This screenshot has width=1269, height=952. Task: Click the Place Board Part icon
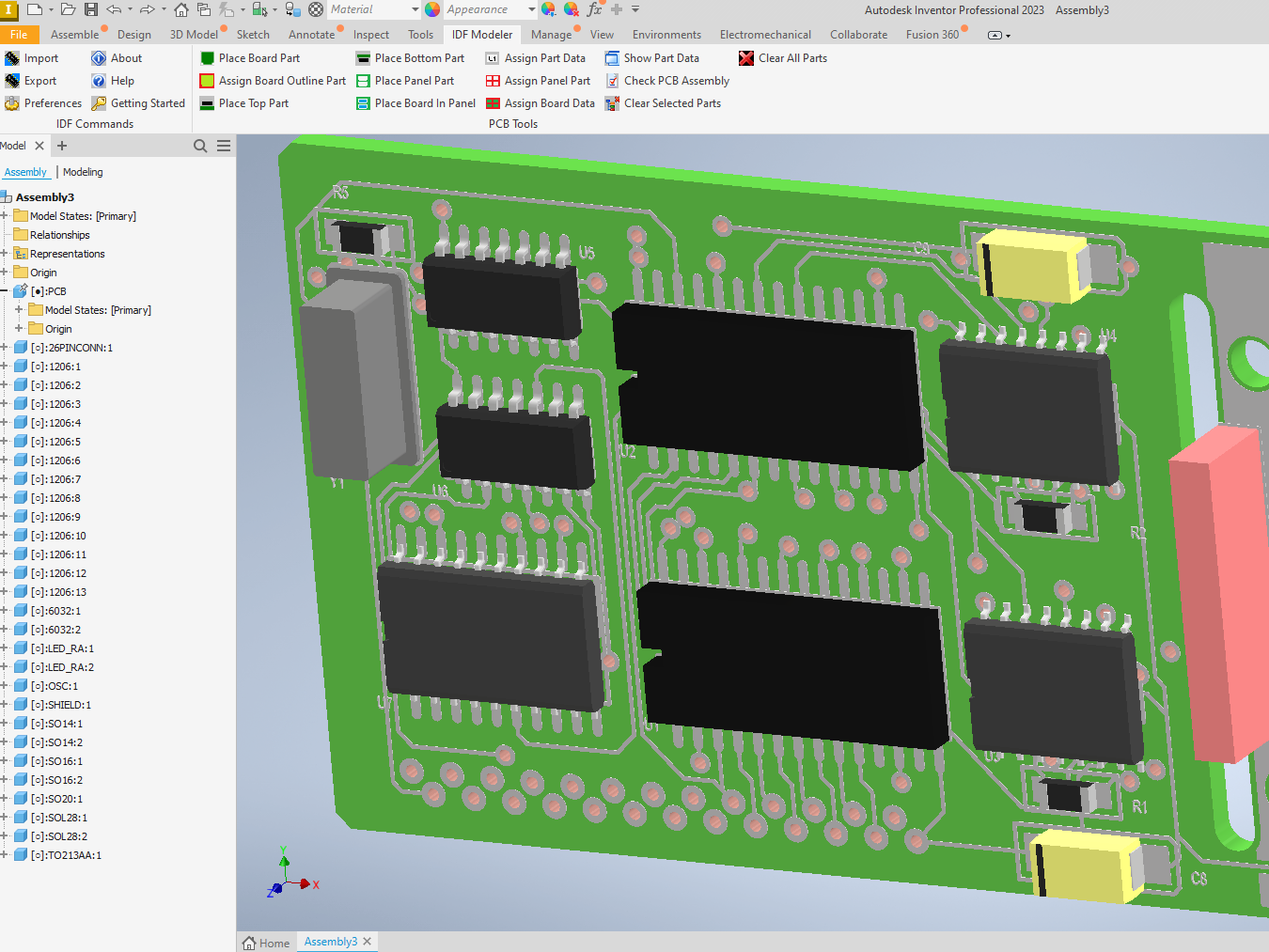208,58
